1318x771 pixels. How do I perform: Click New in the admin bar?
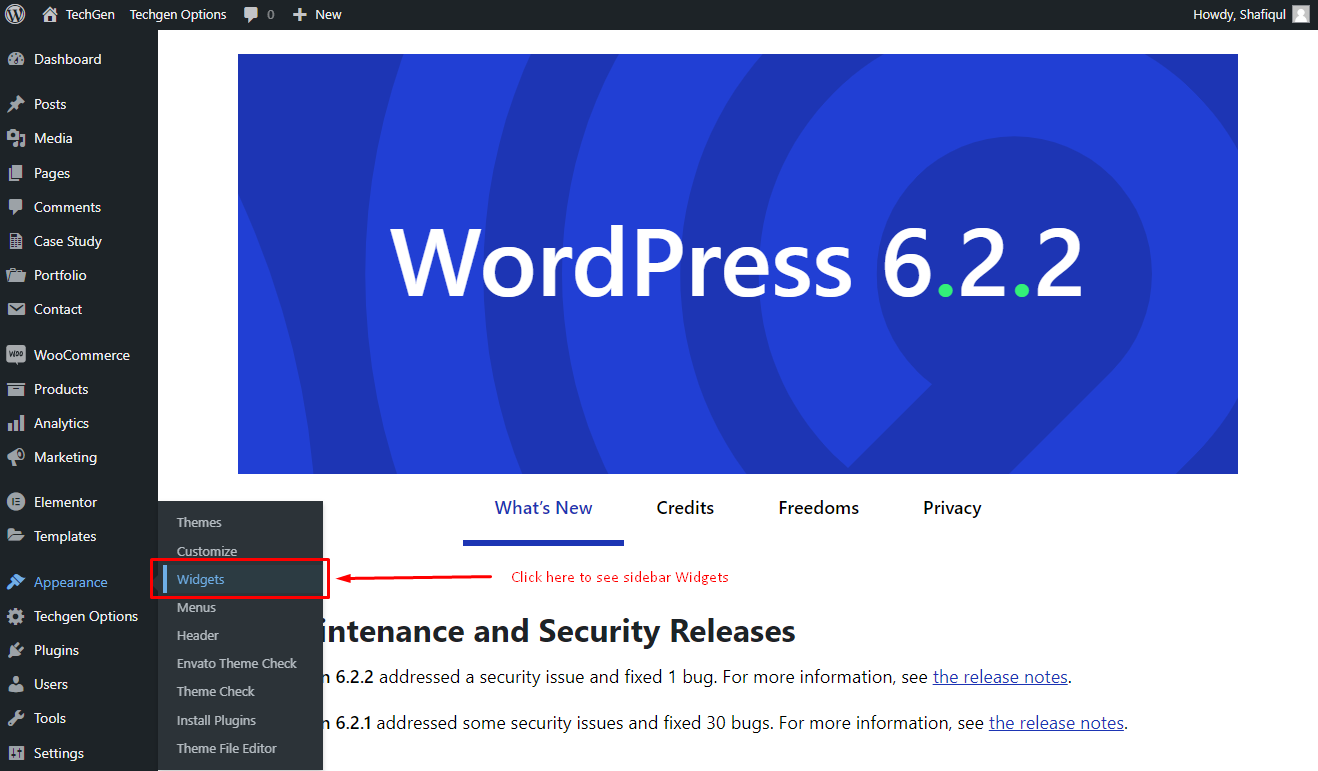[x=328, y=14]
